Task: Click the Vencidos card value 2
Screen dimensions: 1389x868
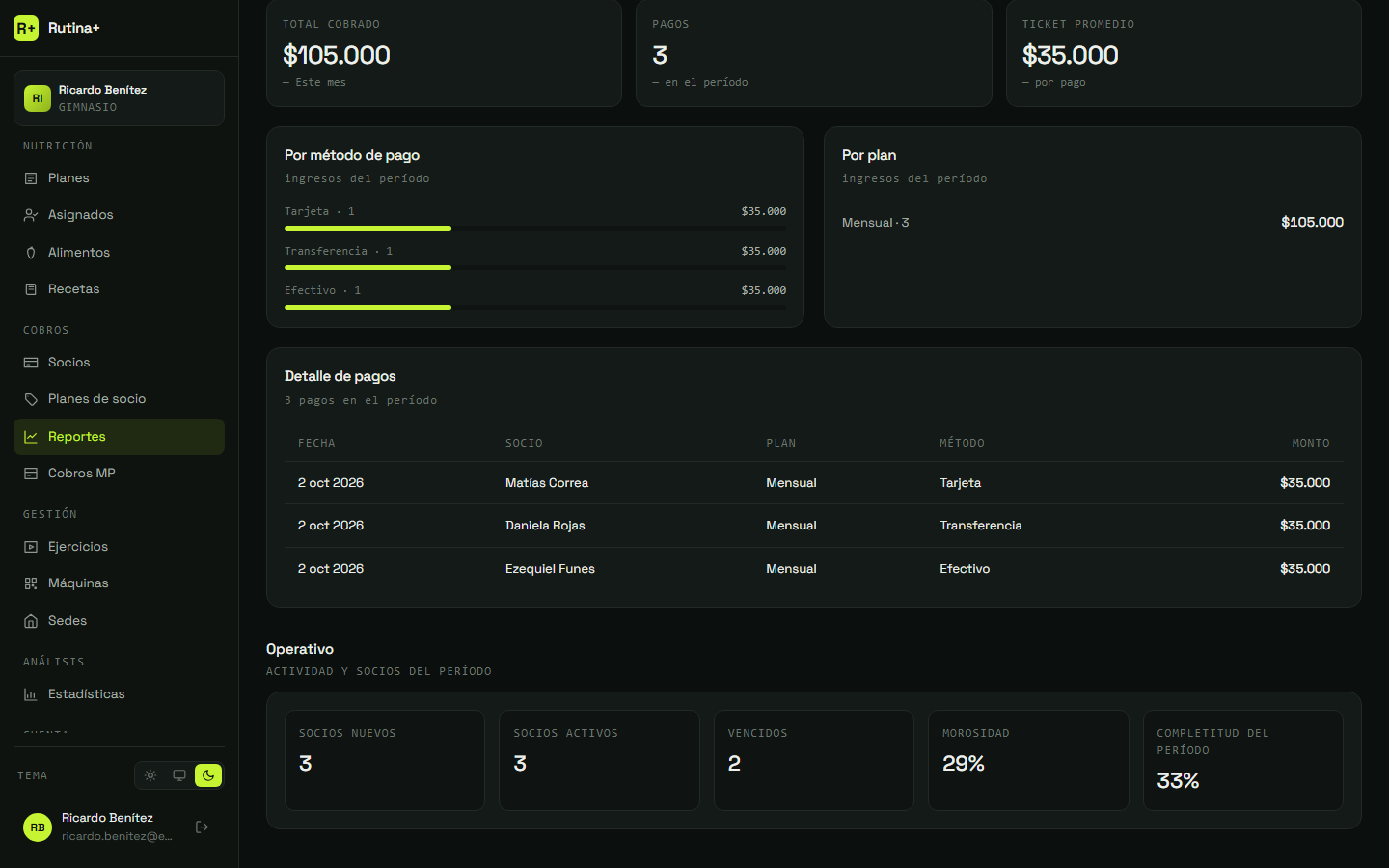Action: 734,764
